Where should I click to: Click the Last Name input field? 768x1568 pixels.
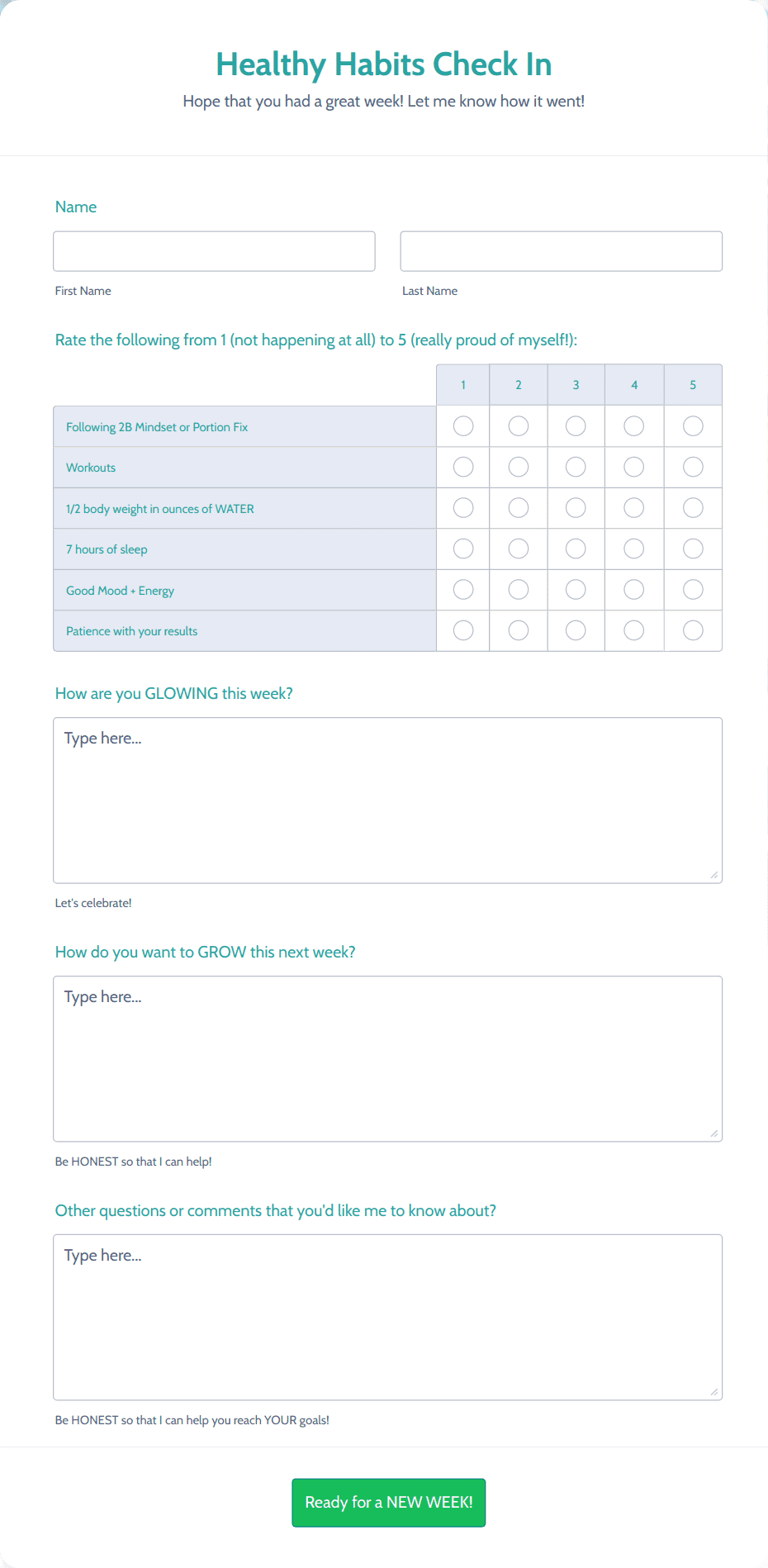(x=561, y=250)
